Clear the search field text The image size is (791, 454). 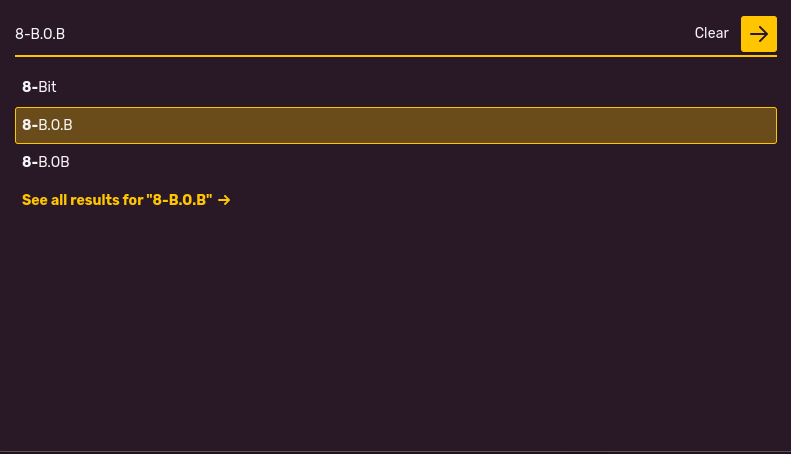pyautogui.click(x=711, y=34)
